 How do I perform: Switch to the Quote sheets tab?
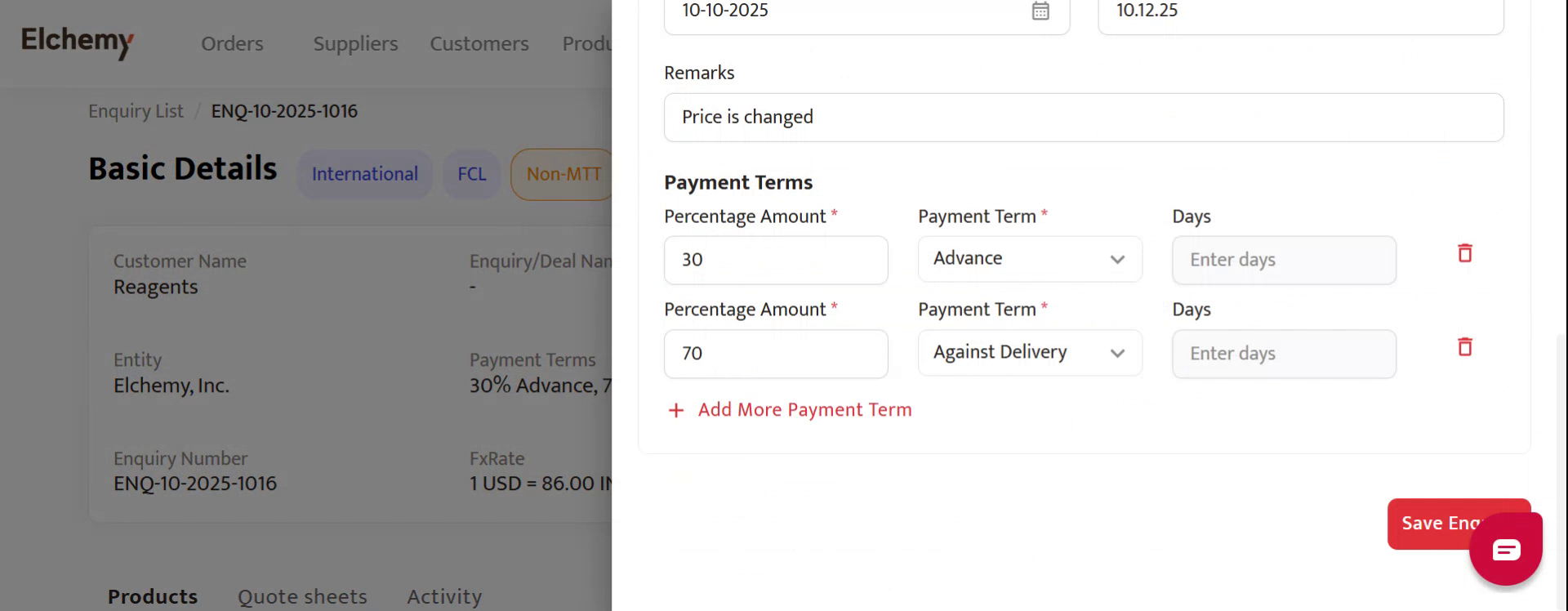(302, 596)
